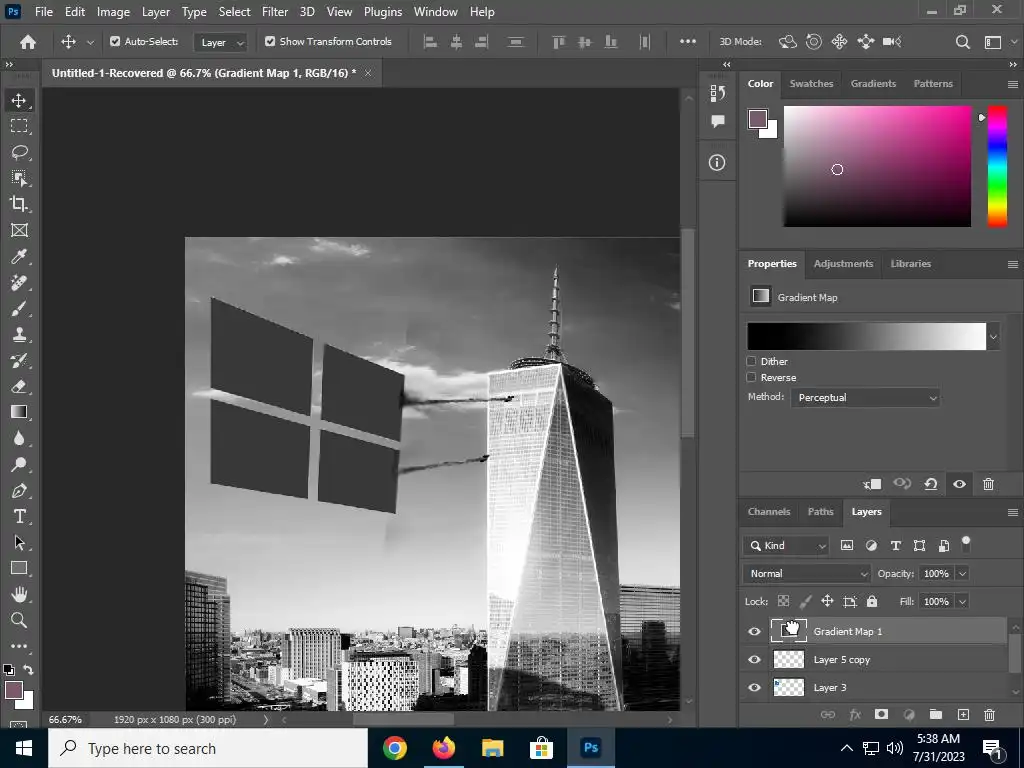Viewport: 1024px width, 768px height.
Task: Expand the tool preset picker arrow
Action: pyautogui.click(x=91, y=42)
